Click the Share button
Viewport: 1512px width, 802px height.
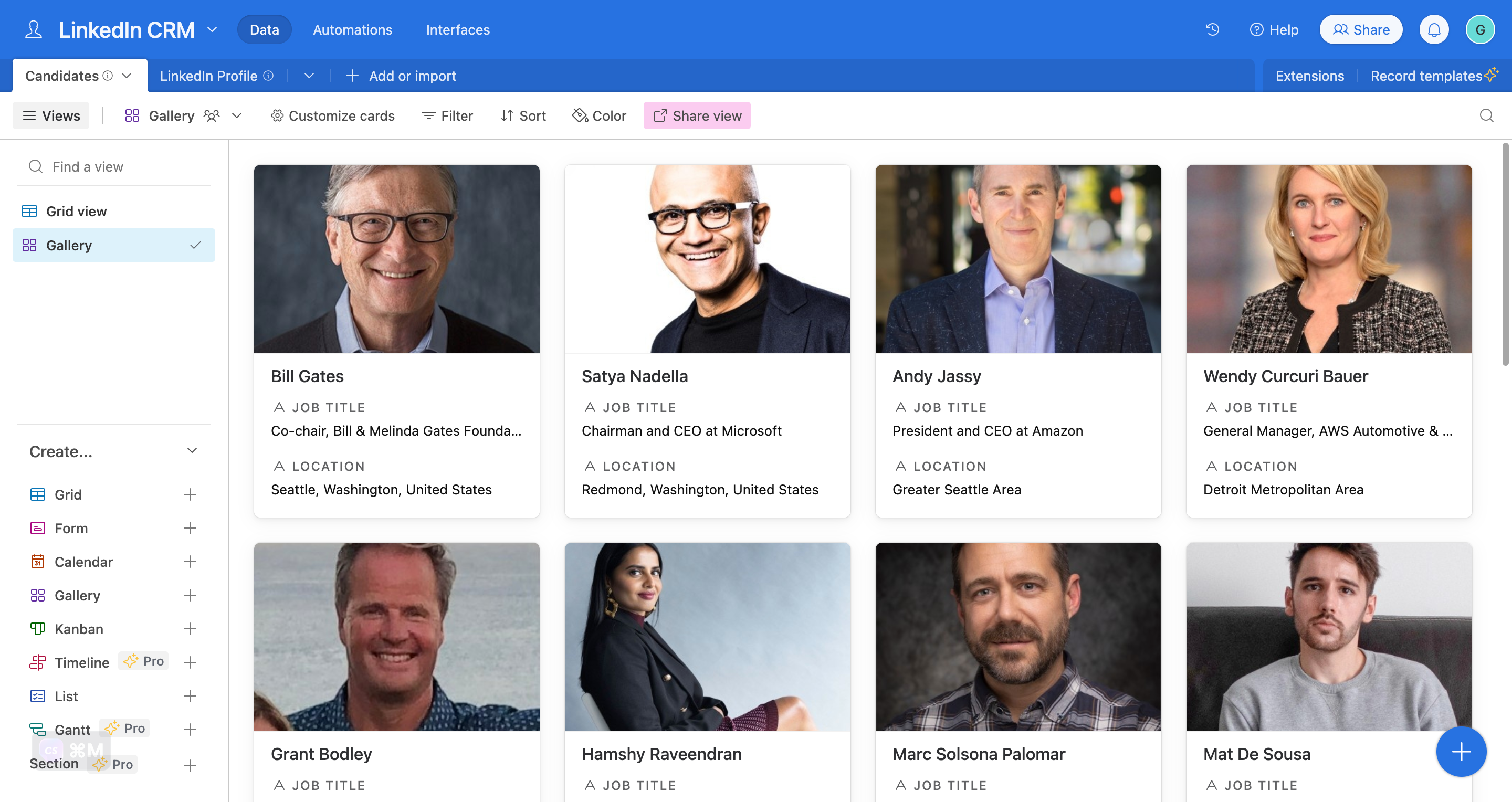[x=1361, y=29]
